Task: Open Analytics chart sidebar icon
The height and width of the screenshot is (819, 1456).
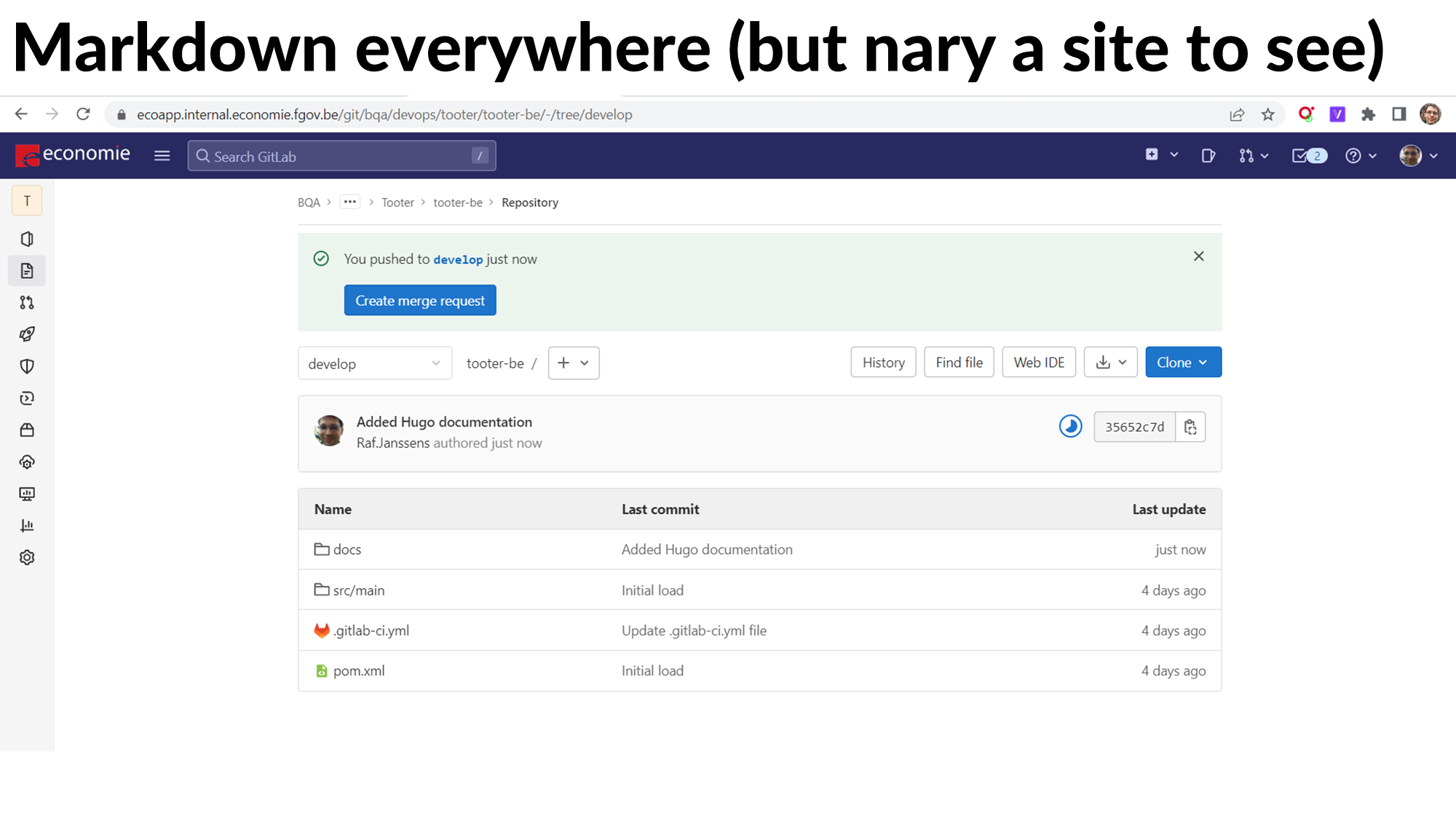Action: click(27, 526)
